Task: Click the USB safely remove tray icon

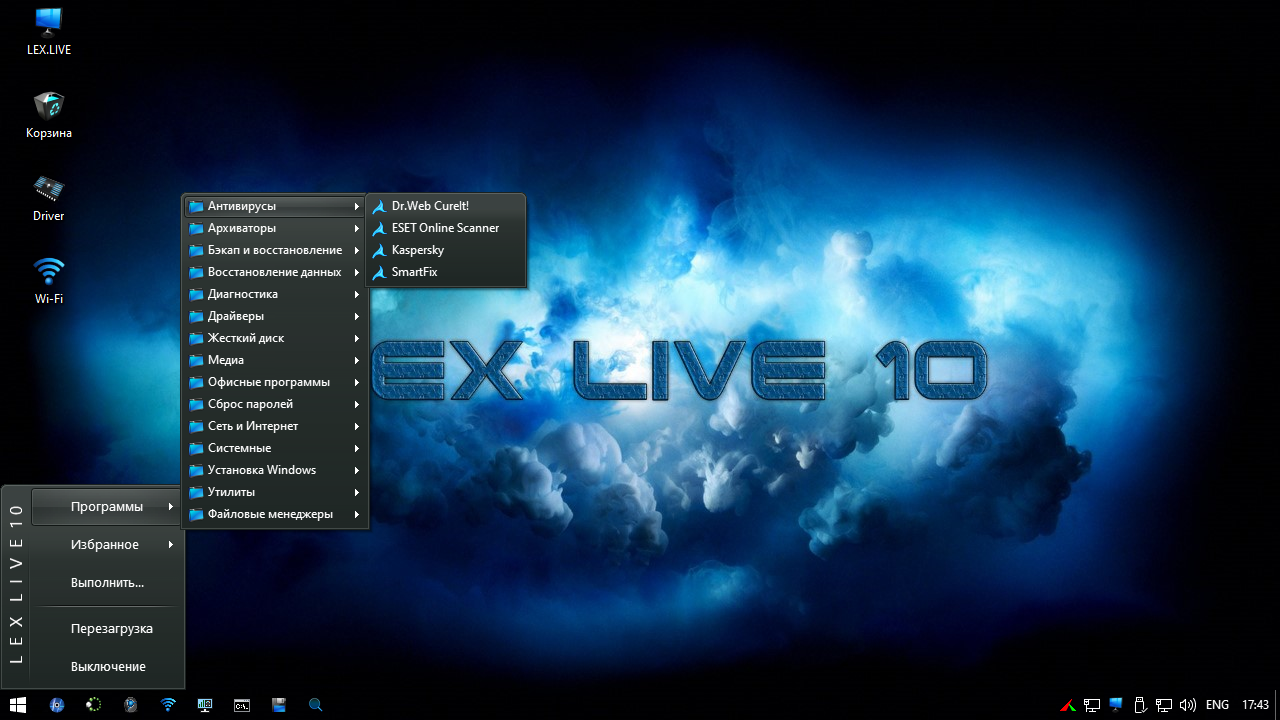Action: point(1140,705)
